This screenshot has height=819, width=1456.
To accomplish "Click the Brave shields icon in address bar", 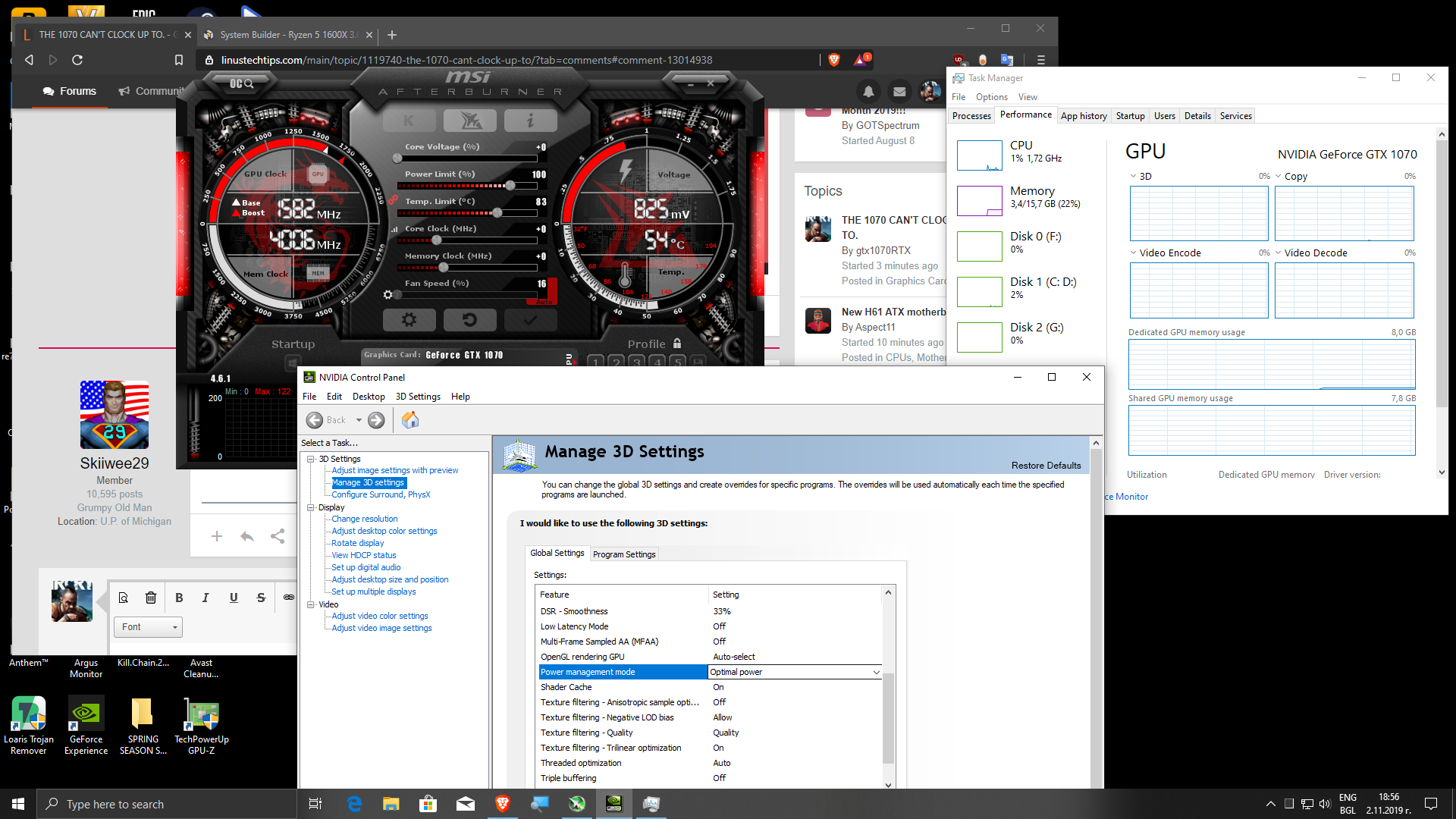I will (x=834, y=60).
